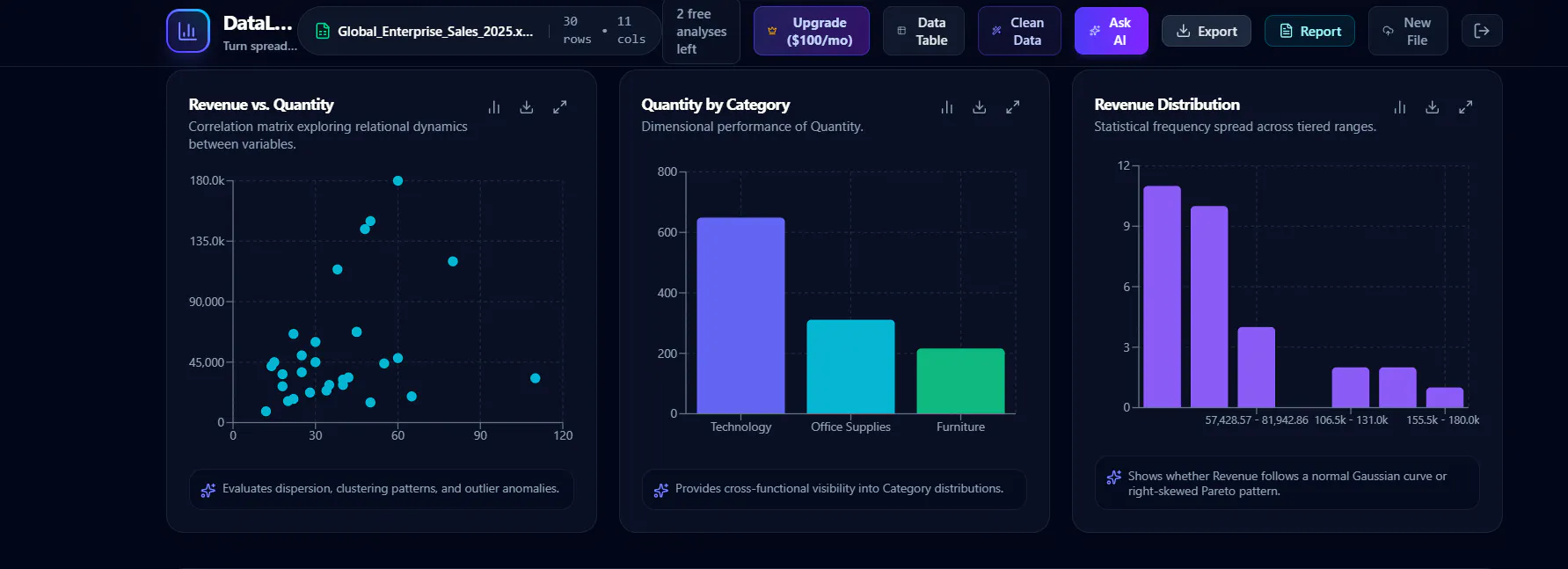Viewport: 1568px width, 569px height.
Task: Expand Revenue vs. Quantity chart to fullscreen
Action: click(x=559, y=107)
